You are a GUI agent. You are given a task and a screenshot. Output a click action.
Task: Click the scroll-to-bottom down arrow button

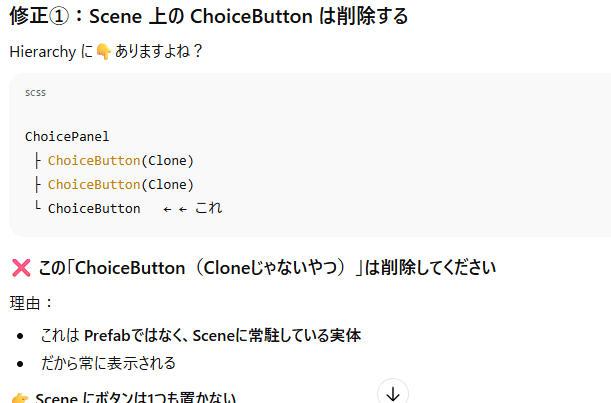pos(393,393)
